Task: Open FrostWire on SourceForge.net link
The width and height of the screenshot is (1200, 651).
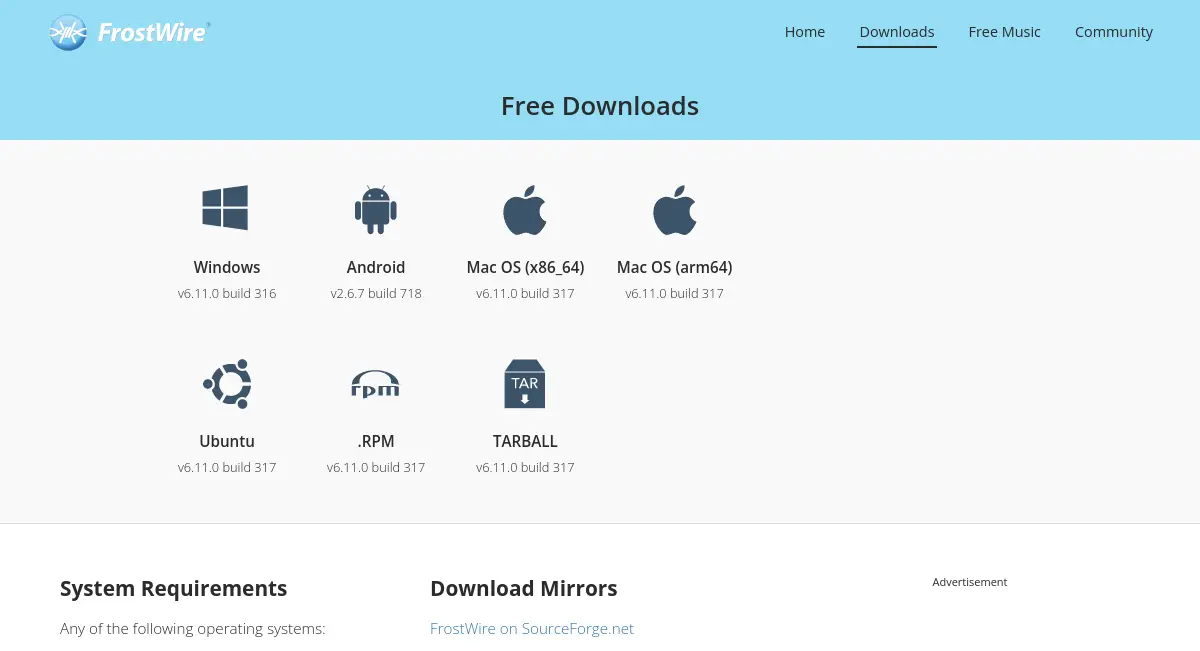Action: (532, 628)
